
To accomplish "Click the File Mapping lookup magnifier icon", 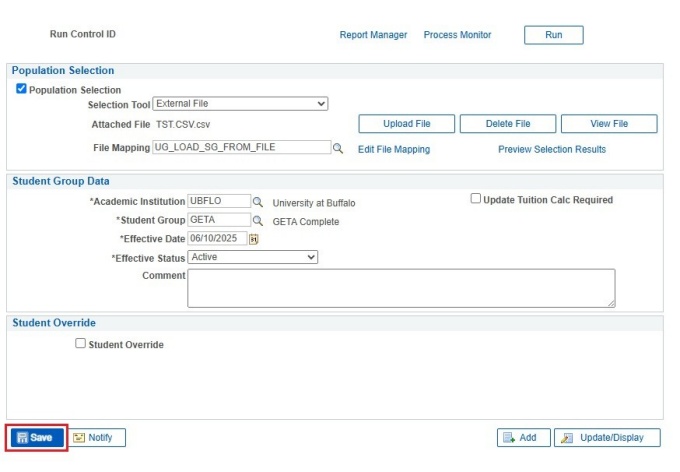I will (338, 149).
